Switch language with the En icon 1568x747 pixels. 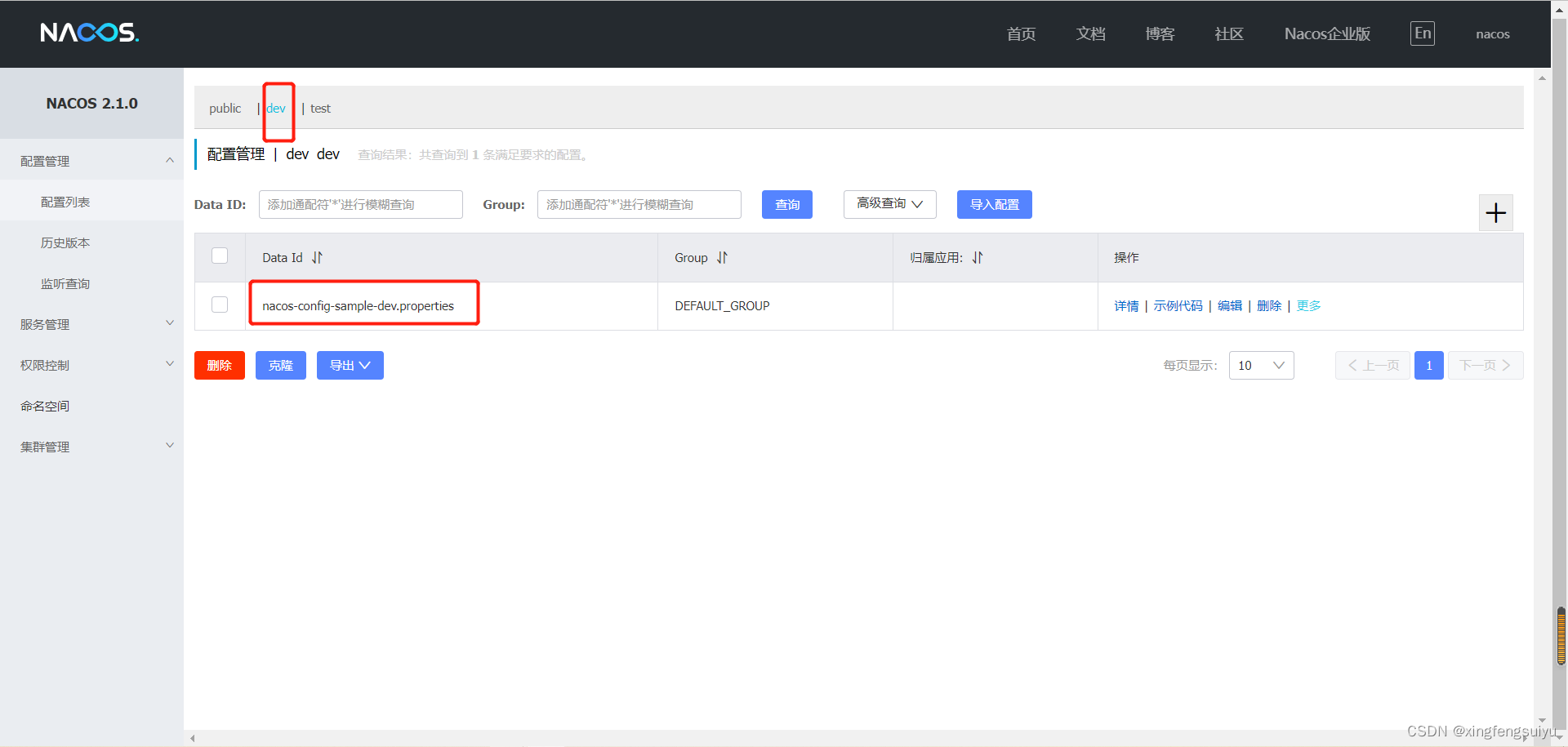[x=1423, y=33]
